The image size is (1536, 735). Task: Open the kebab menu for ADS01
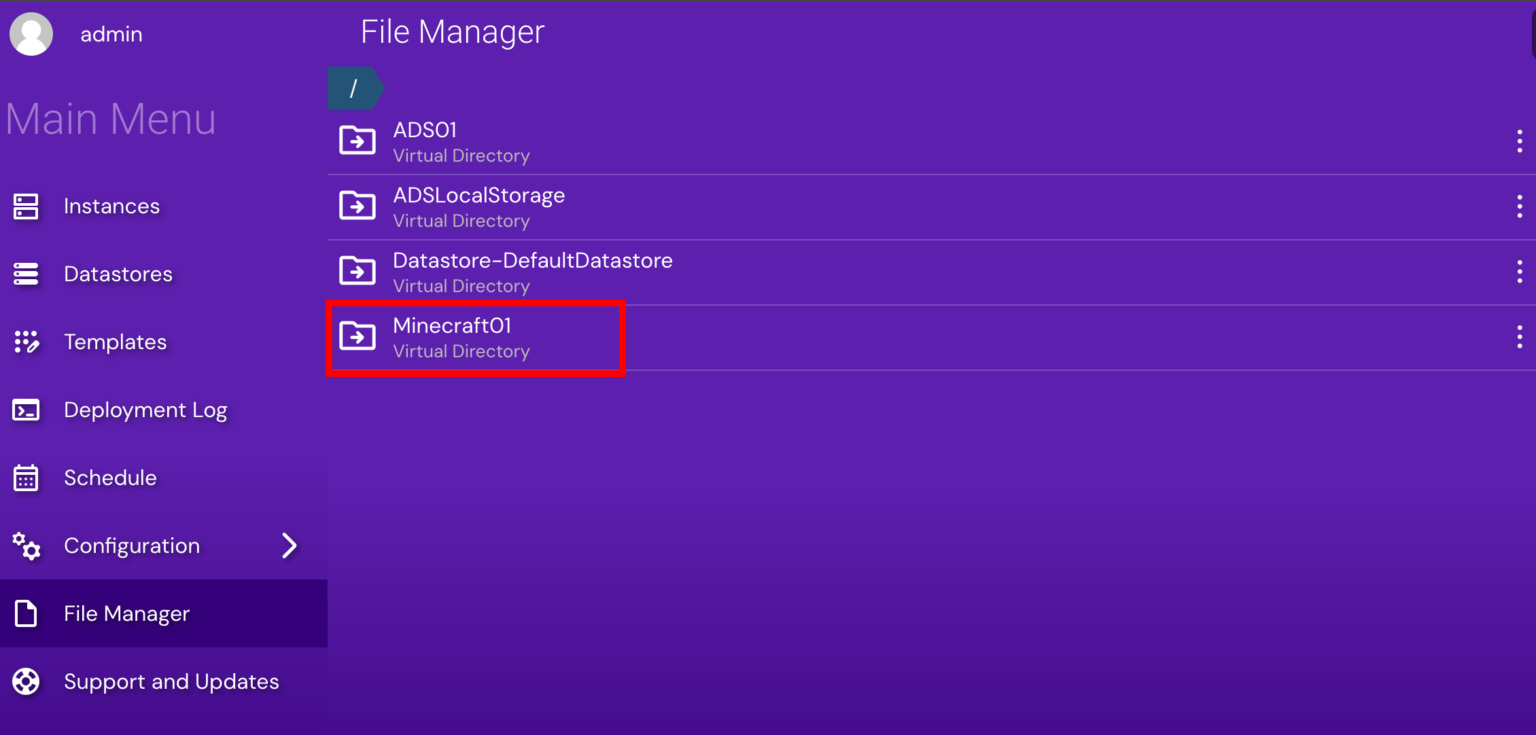click(x=1519, y=141)
